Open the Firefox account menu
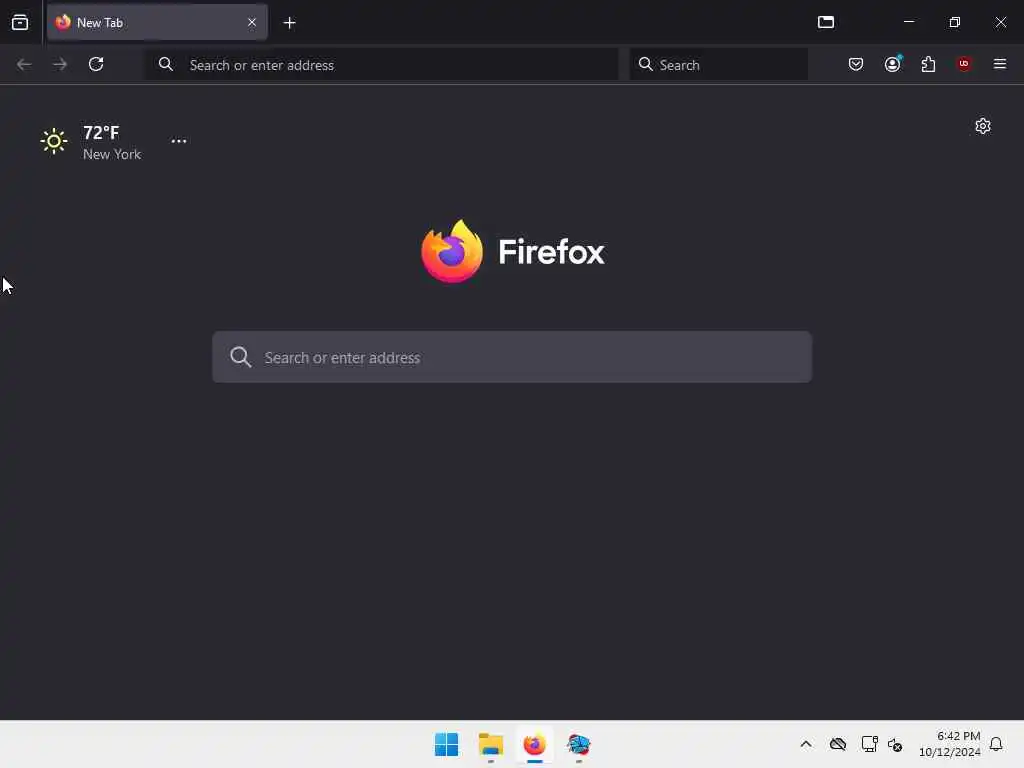Viewport: 1024px width, 768px height. (x=893, y=64)
